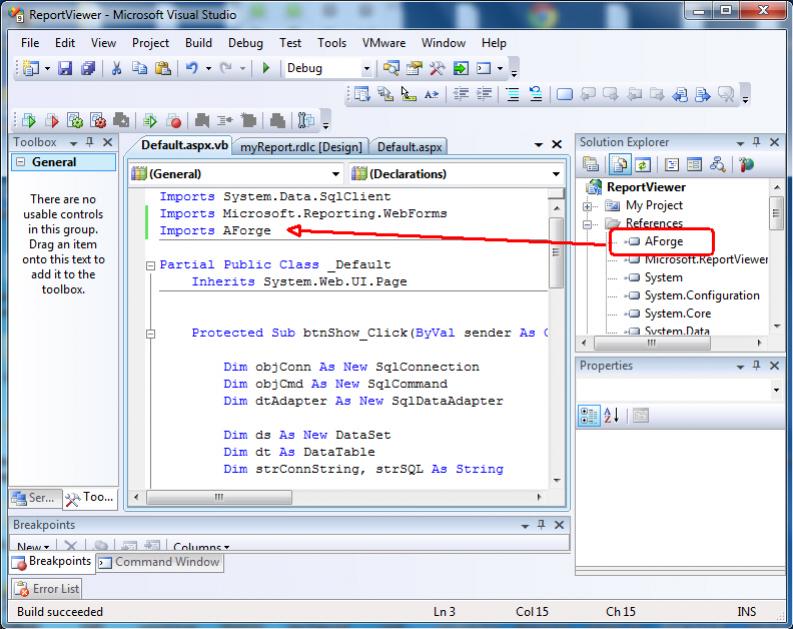Click the Save icon in the toolbar
The height and width of the screenshot is (629, 793).
65,69
